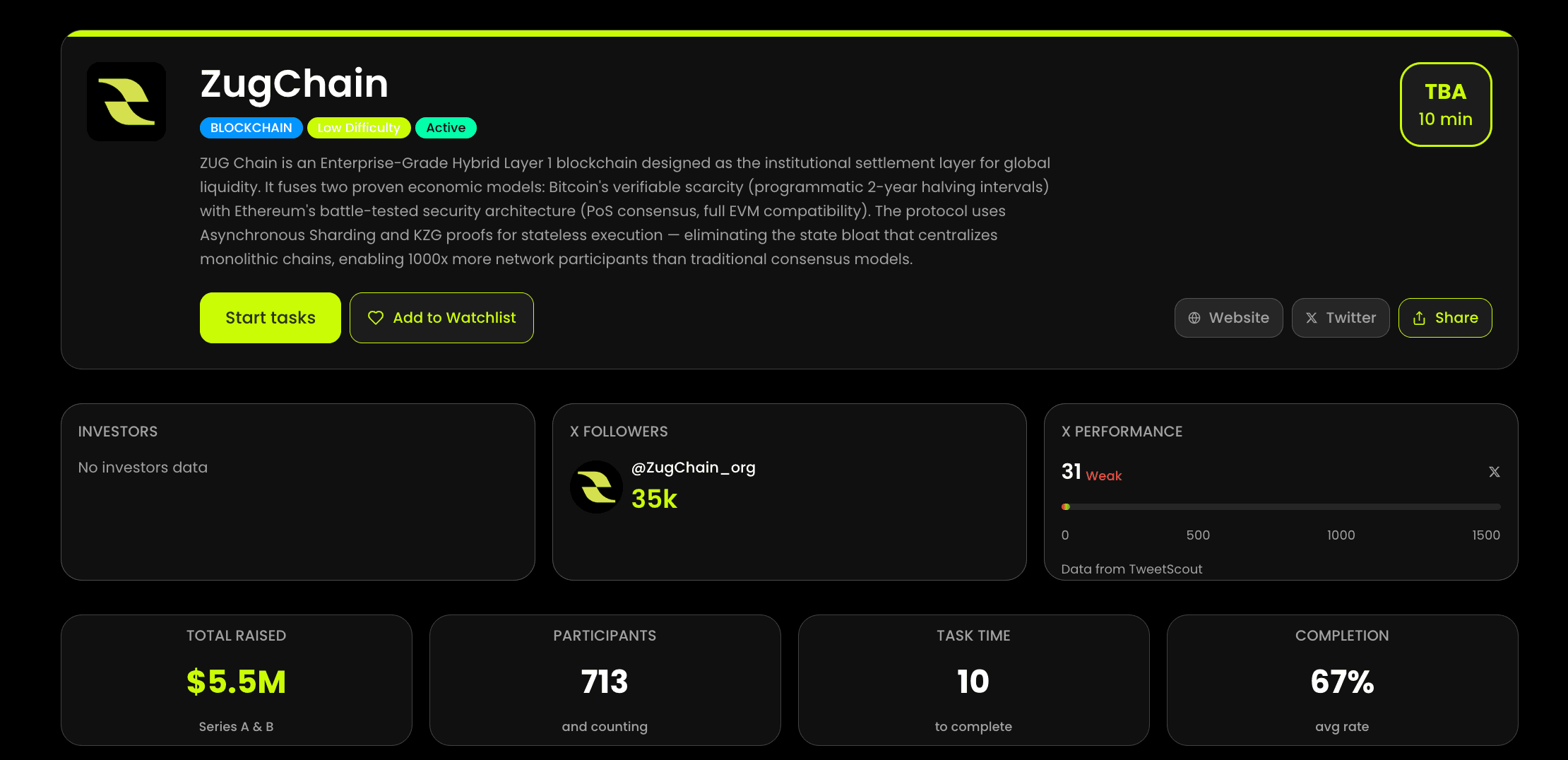1568x760 pixels.
Task: Open the @ZugChain_org profile link
Action: pos(694,467)
